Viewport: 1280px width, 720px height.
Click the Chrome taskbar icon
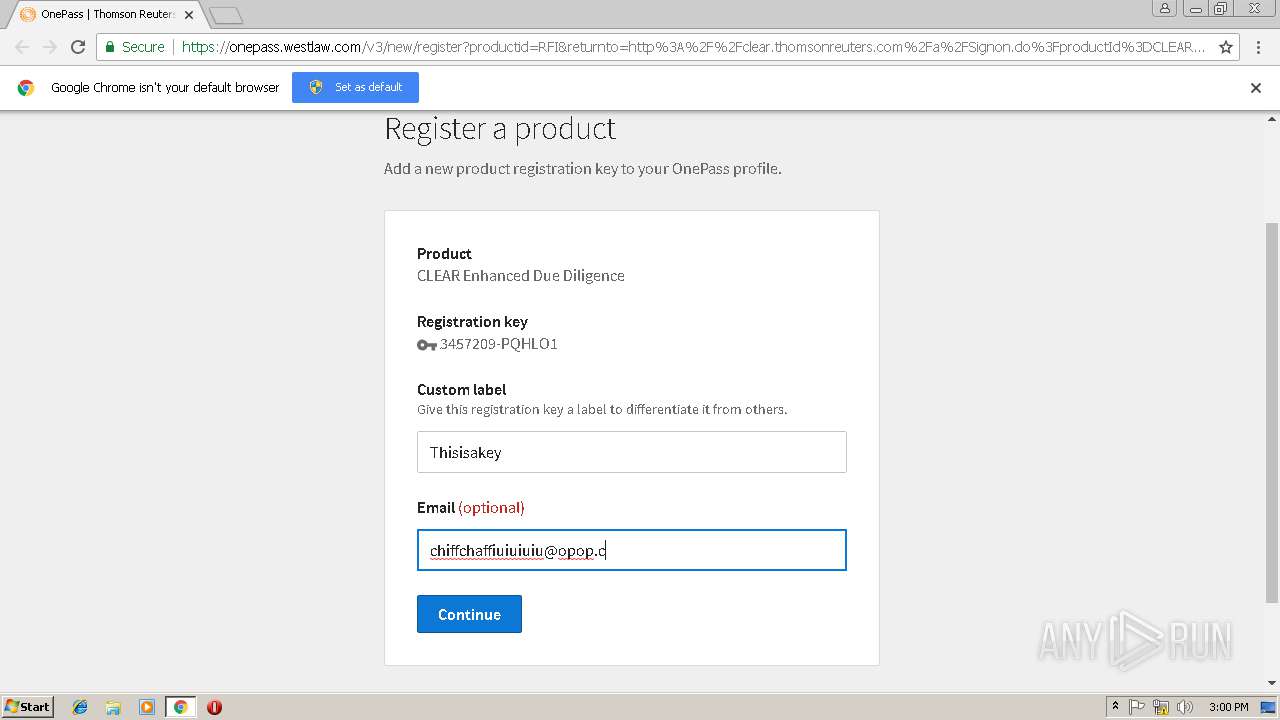[180, 707]
